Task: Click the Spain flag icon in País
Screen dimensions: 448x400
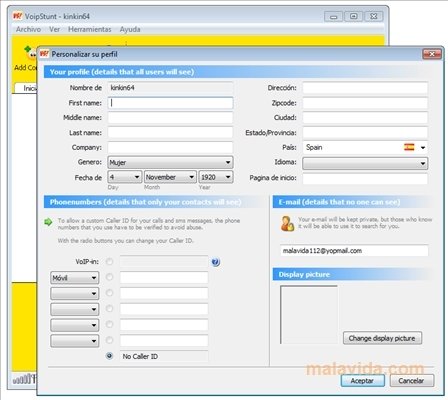Action: point(409,147)
